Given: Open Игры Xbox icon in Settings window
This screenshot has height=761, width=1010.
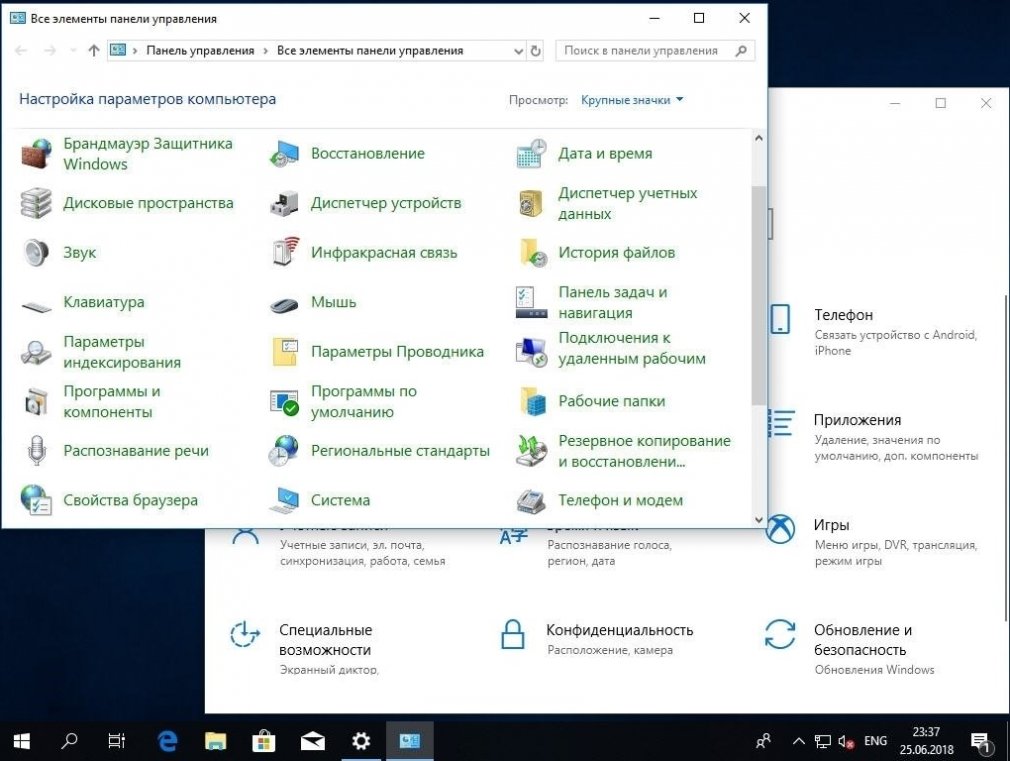Looking at the screenshot, I should tap(781, 529).
